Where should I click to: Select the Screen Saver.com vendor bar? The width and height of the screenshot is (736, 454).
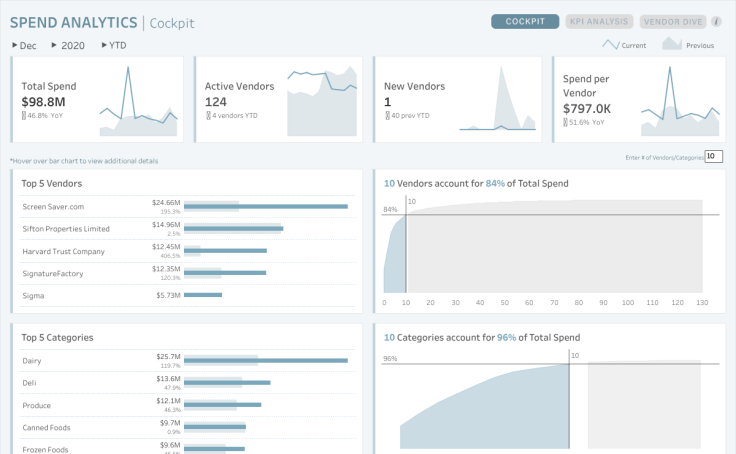click(266, 206)
